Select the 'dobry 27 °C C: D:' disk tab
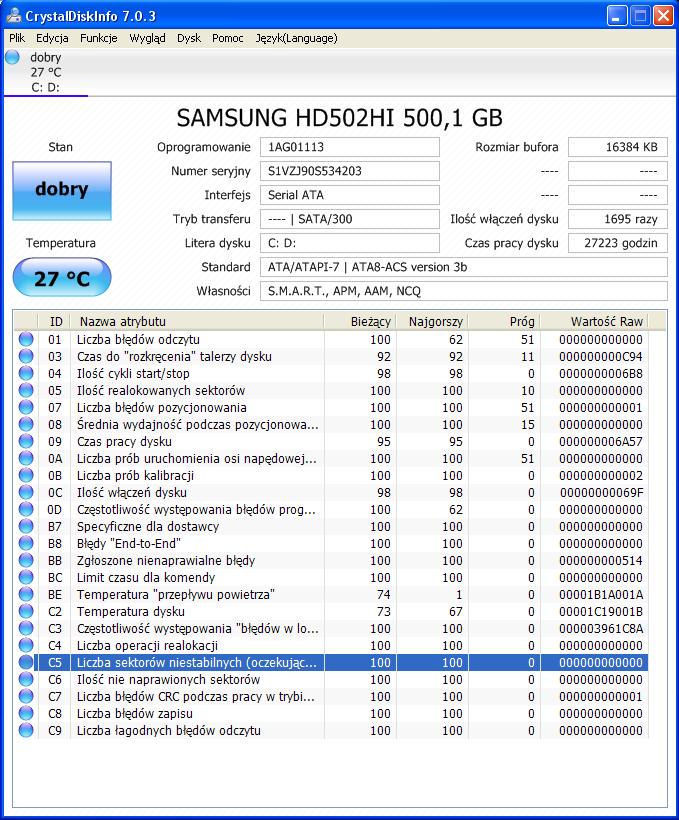Screen dimensions: 679x820 (x=46, y=72)
